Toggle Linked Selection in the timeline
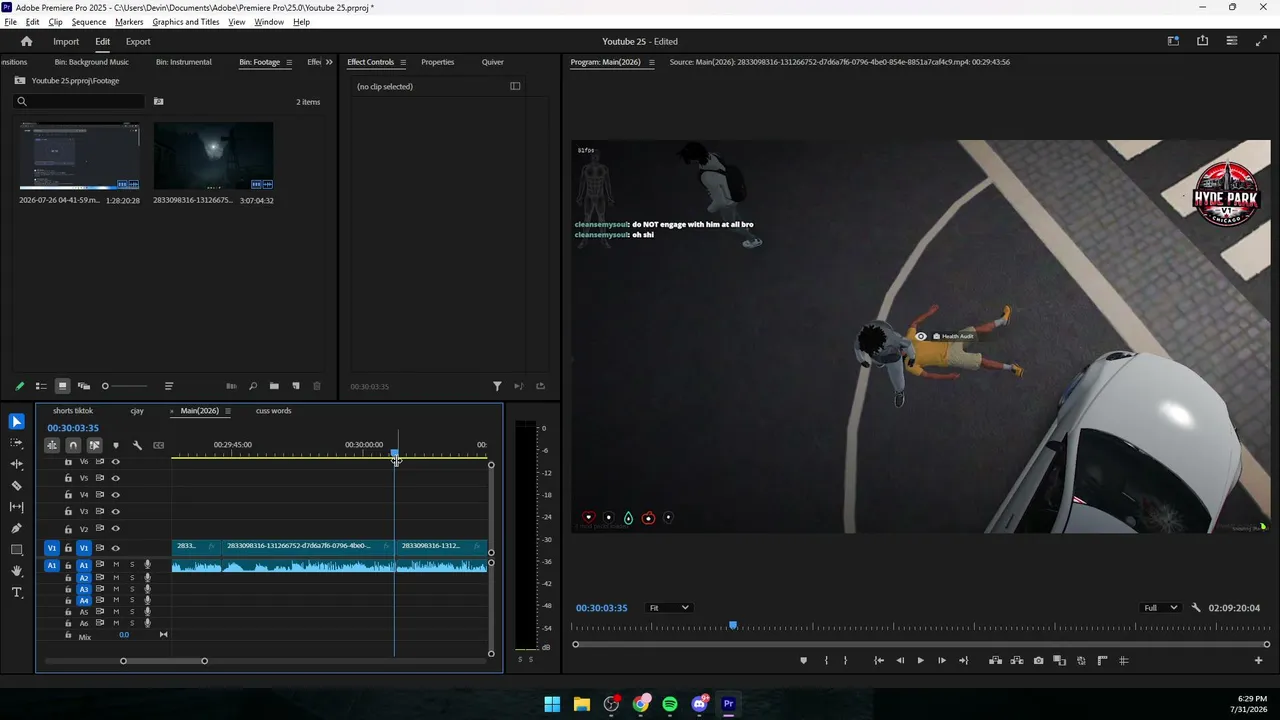 pyautogui.click(x=94, y=445)
